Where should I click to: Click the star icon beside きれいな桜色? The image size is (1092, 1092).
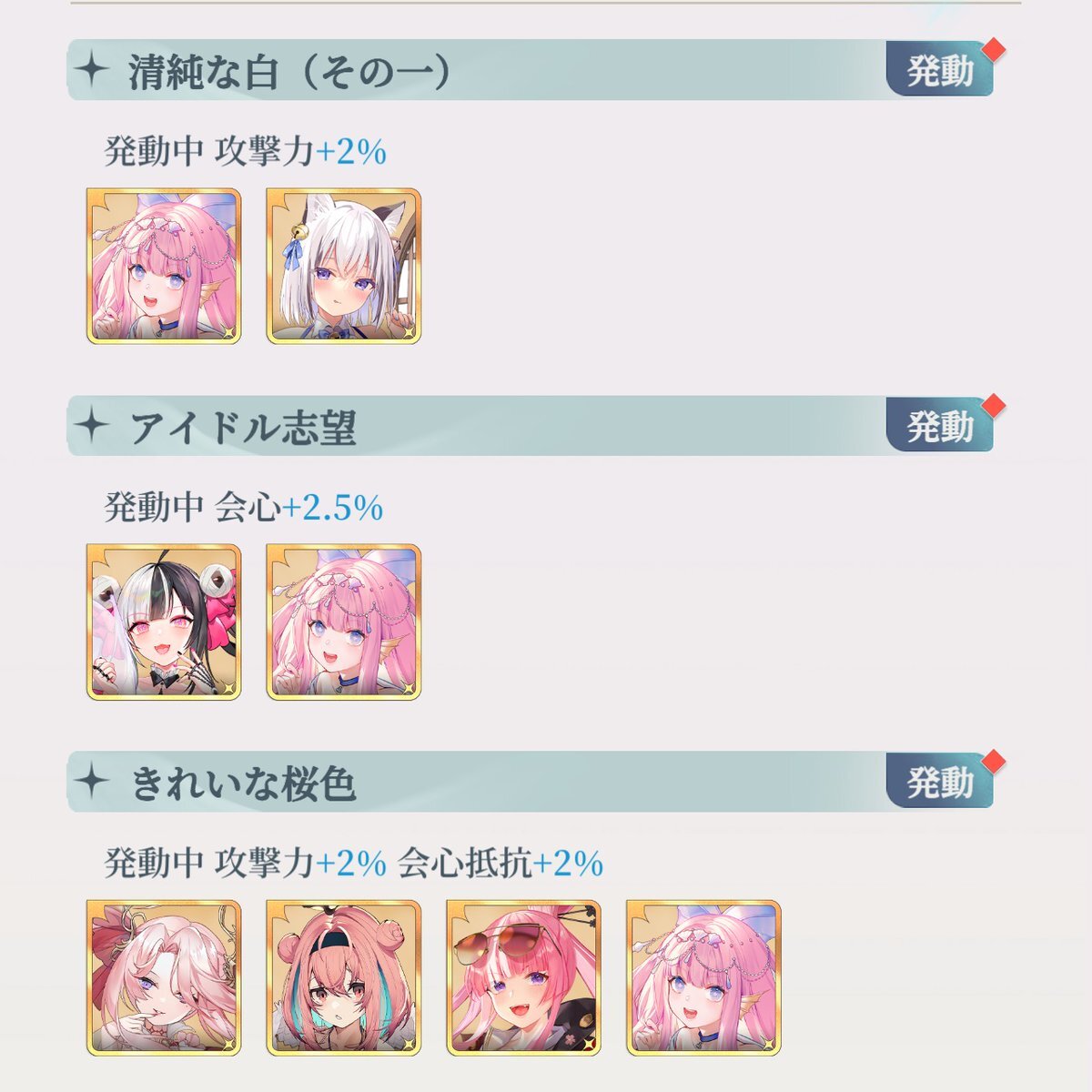[92, 782]
